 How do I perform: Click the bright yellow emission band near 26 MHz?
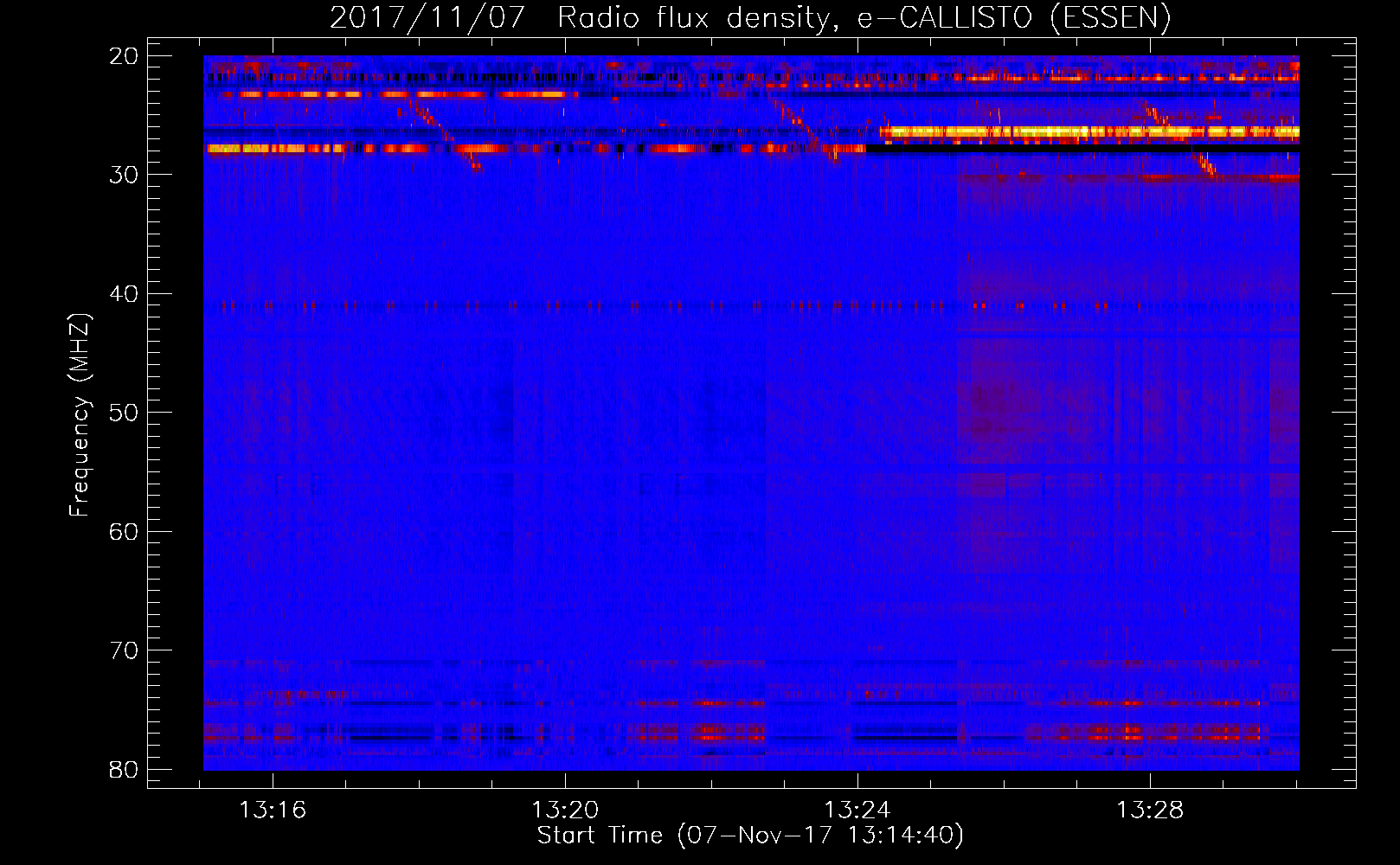[1089, 132]
